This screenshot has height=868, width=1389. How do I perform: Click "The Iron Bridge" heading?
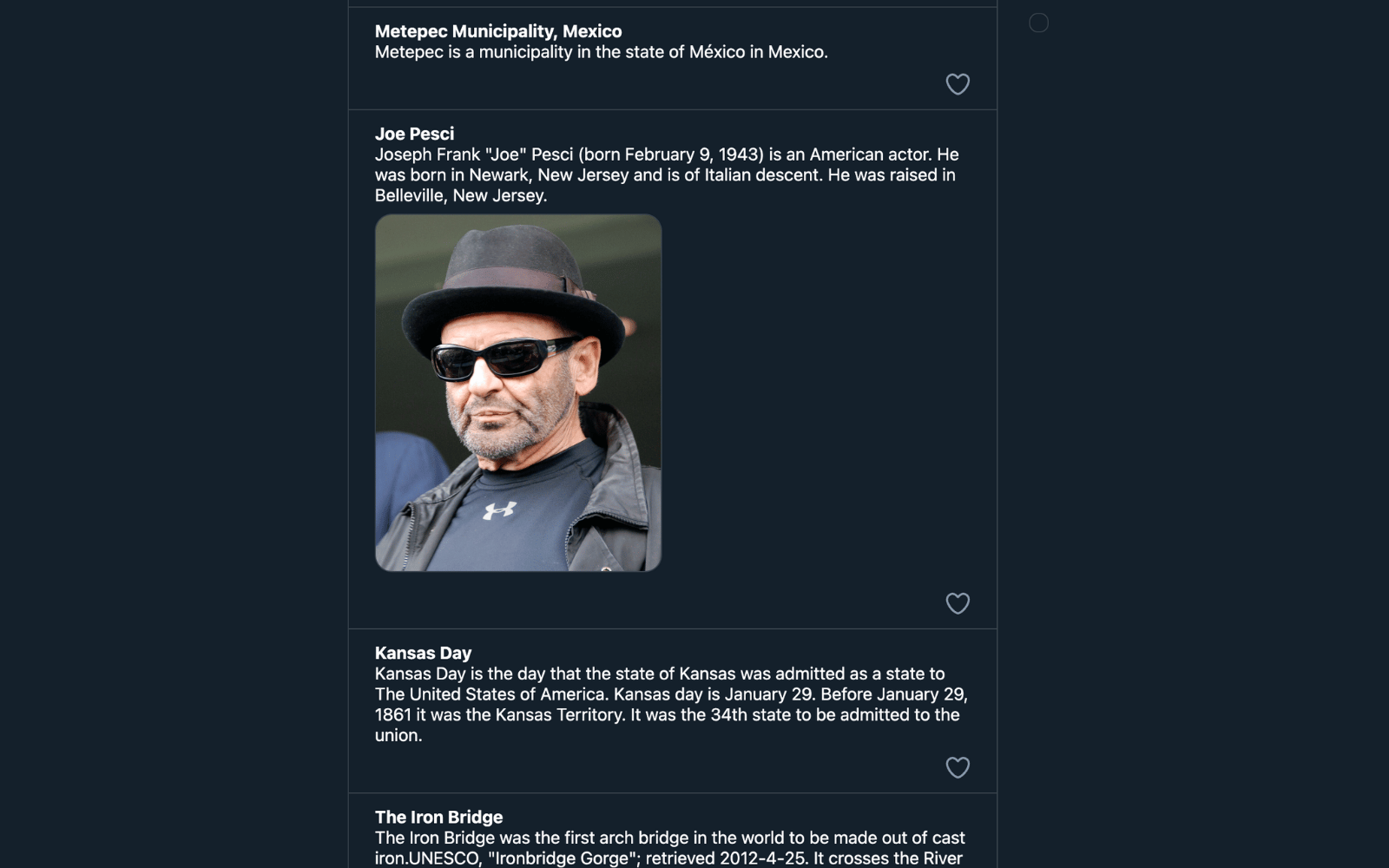click(x=438, y=817)
